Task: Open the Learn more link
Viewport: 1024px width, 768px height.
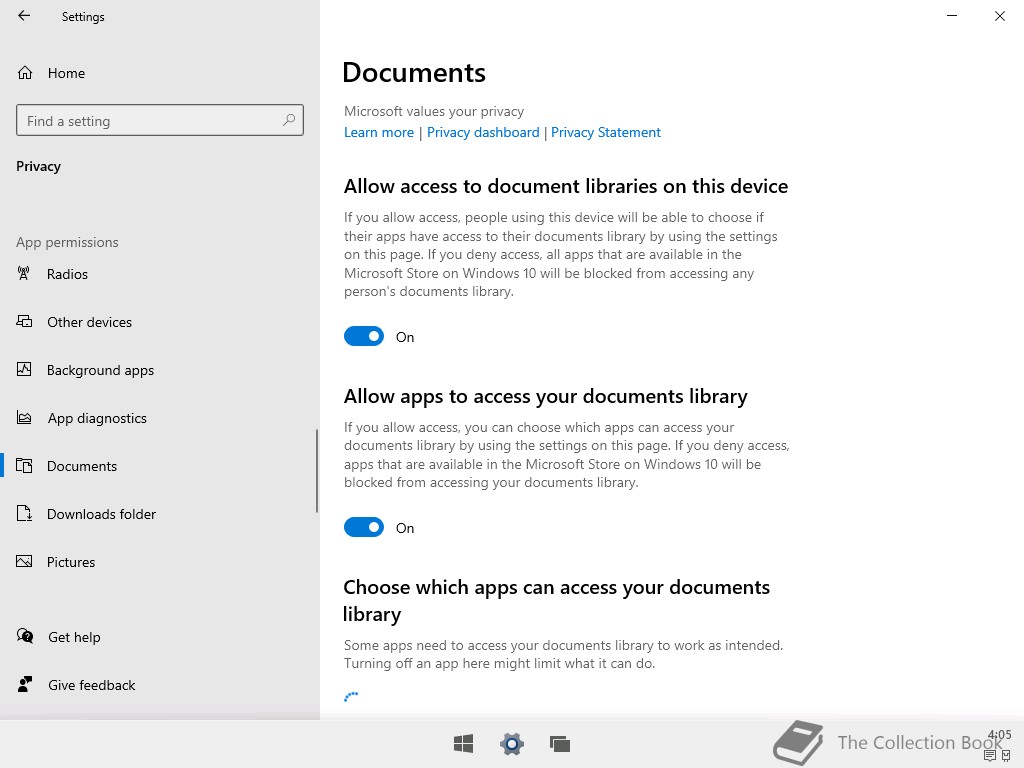Action: tap(379, 133)
